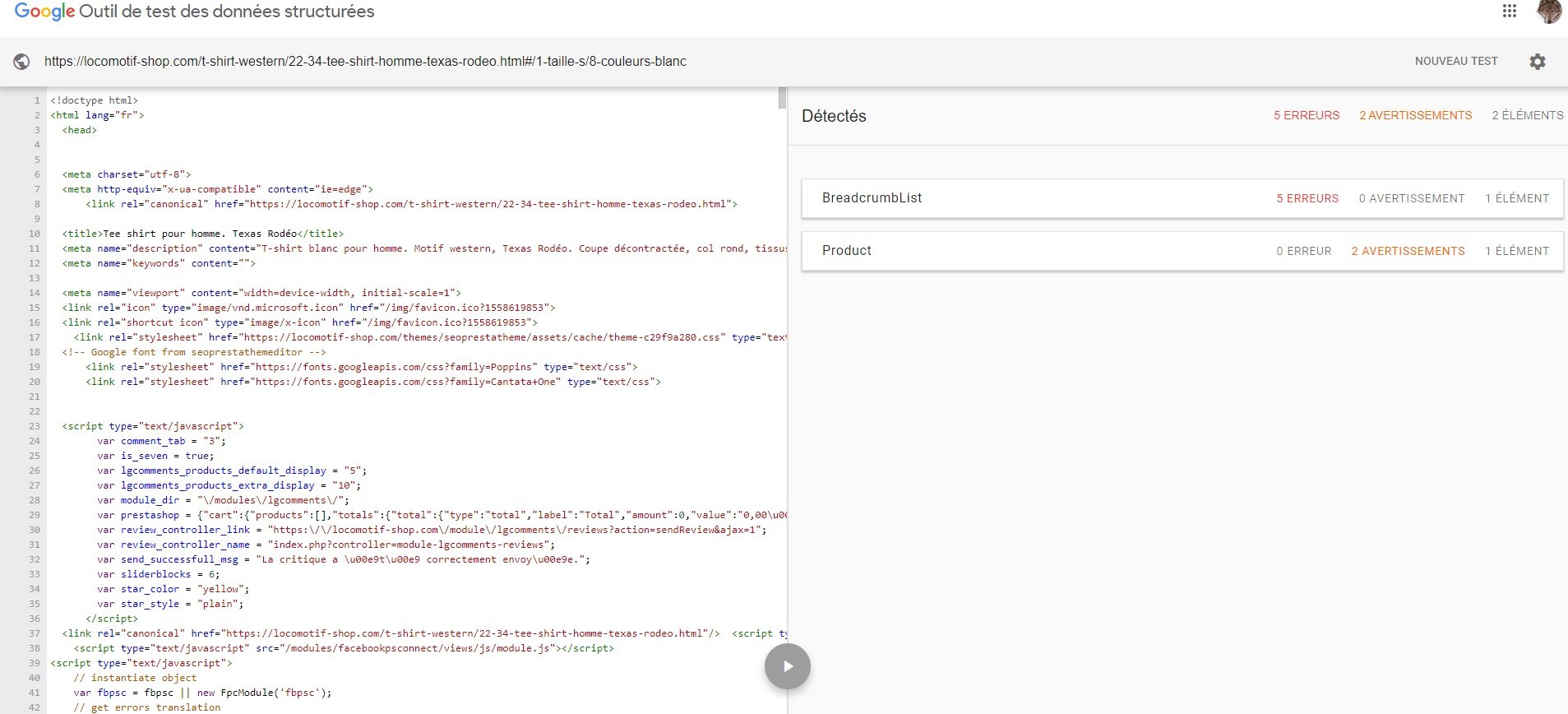1568x714 pixels.
Task: Click 0 ERREUR on Product row
Action: pyautogui.click(x=1304, y=252)
